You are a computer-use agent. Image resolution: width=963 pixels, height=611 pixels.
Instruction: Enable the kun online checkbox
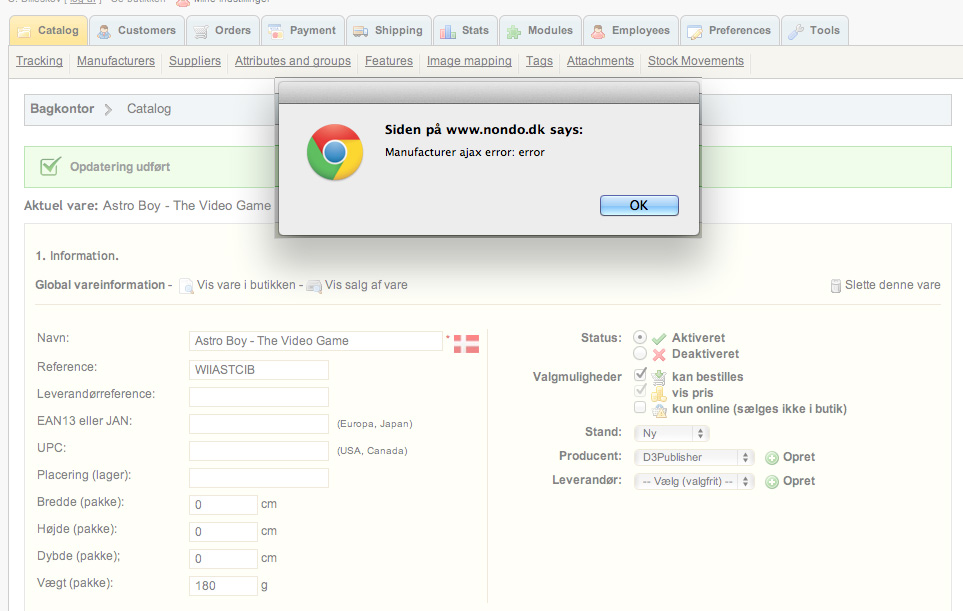point(640,407)
